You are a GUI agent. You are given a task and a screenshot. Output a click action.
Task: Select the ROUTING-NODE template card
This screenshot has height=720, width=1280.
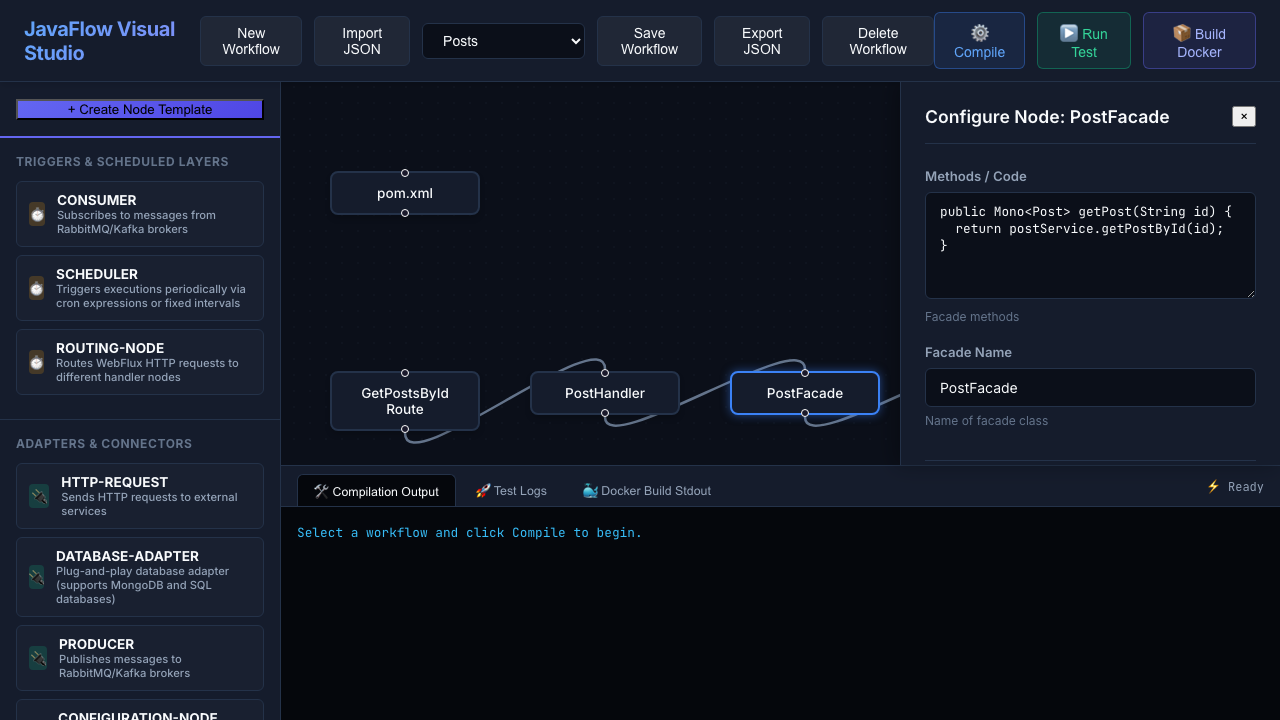pyautogui.click(x=140, y=362)
